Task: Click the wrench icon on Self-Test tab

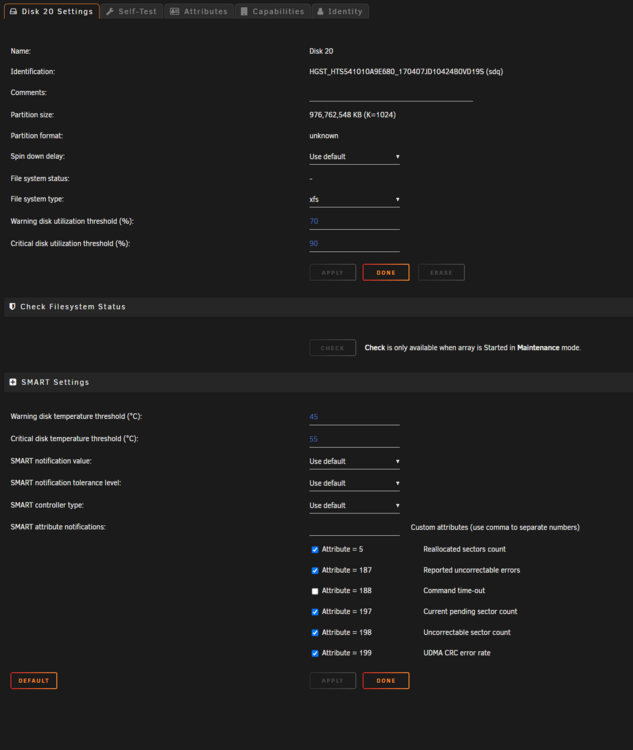Action: tap(110, 11)
